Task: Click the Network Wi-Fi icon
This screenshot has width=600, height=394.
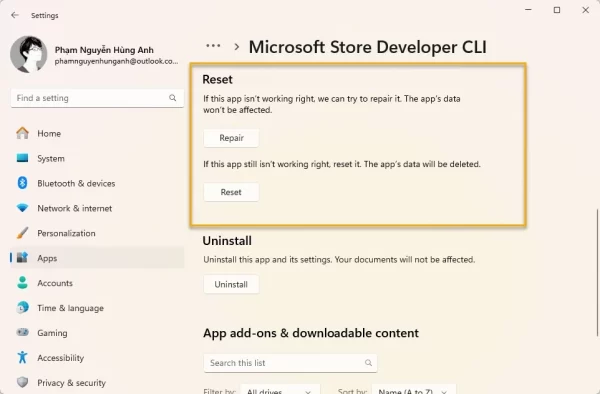Action: point(23,208)
